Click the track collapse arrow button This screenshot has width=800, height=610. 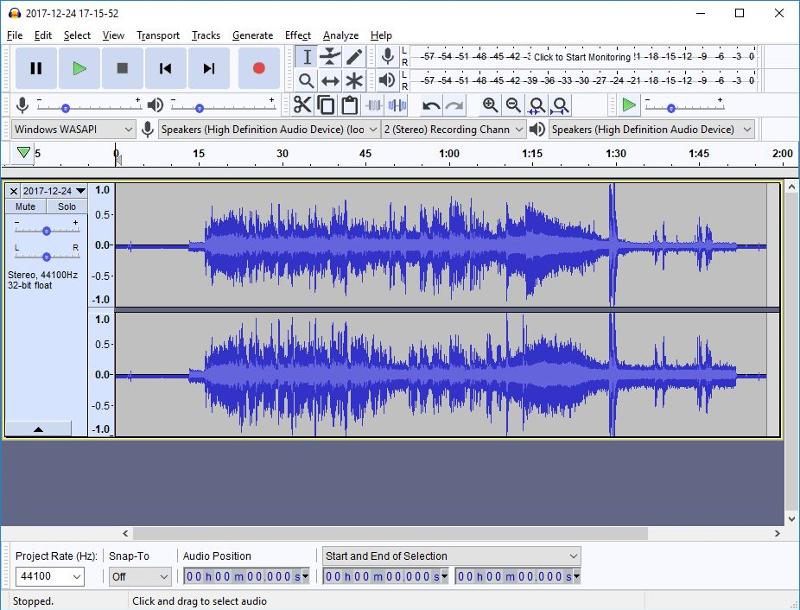[x=38, y=429]
